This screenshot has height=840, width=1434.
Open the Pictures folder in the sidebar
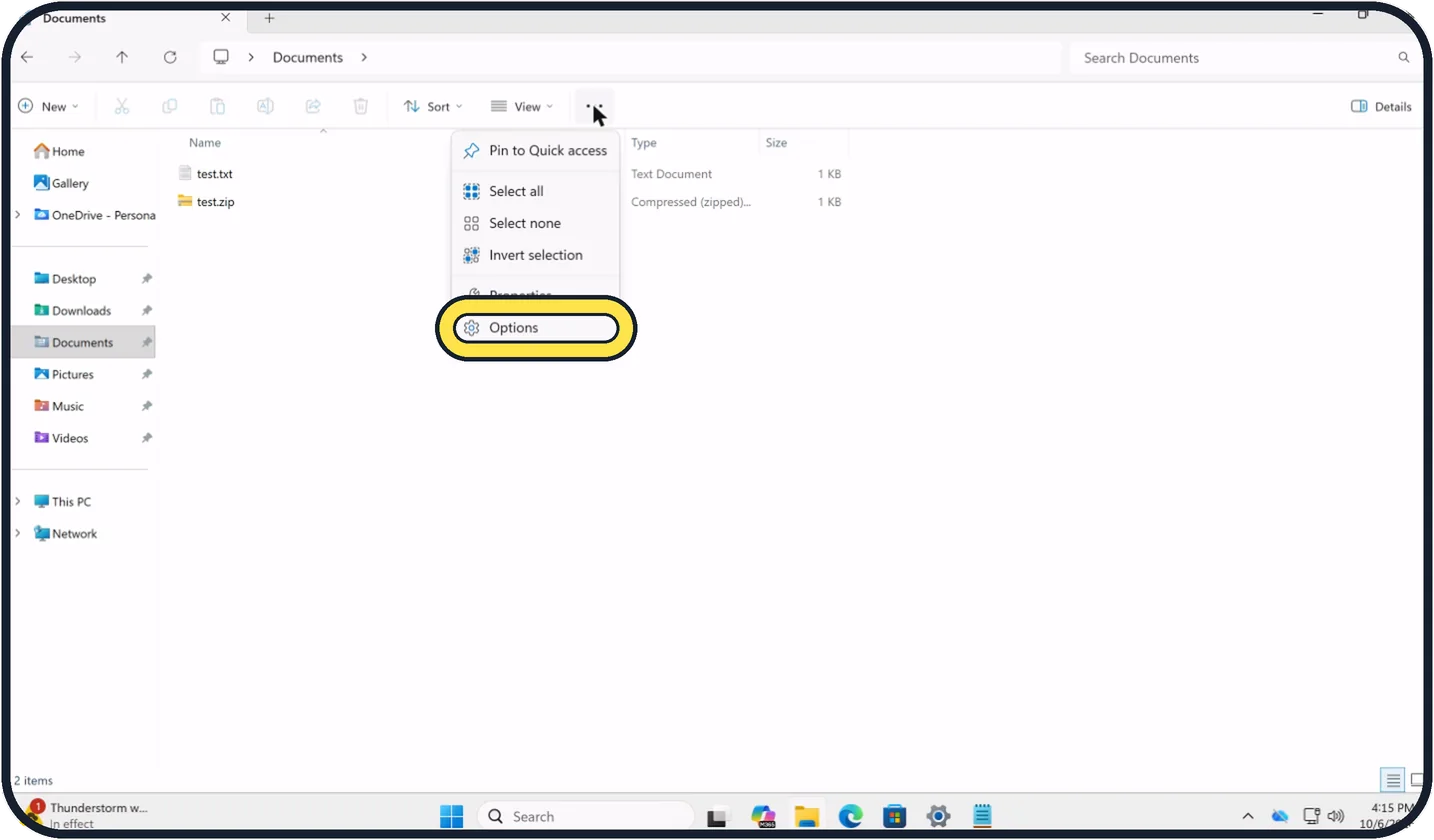(x=72, y=374)
